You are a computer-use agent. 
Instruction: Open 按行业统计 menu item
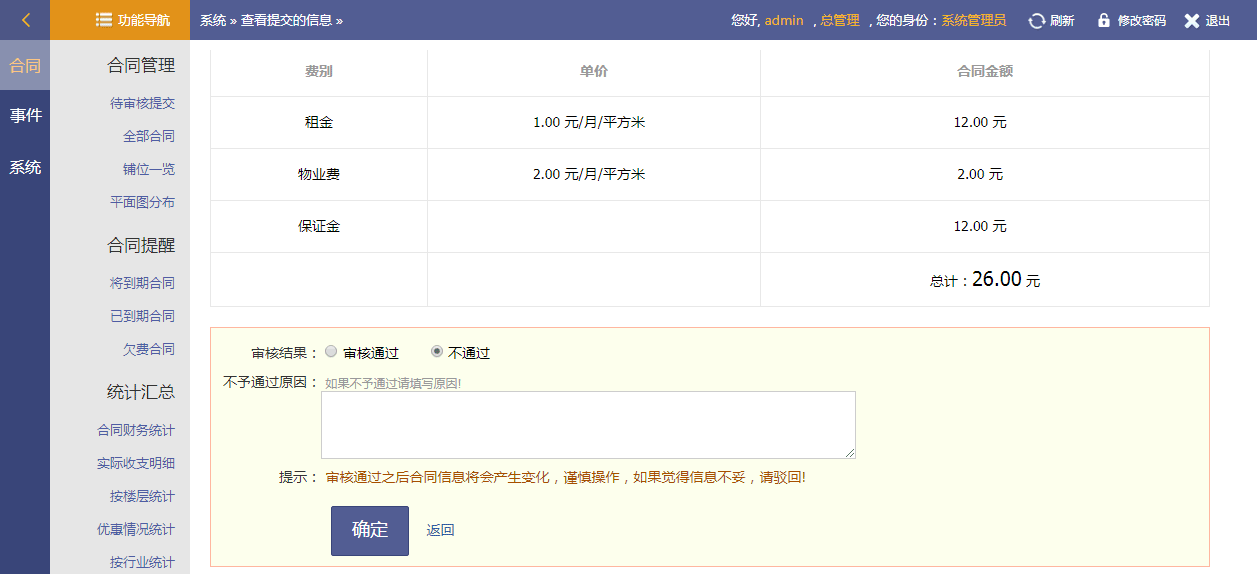(142, 562)
